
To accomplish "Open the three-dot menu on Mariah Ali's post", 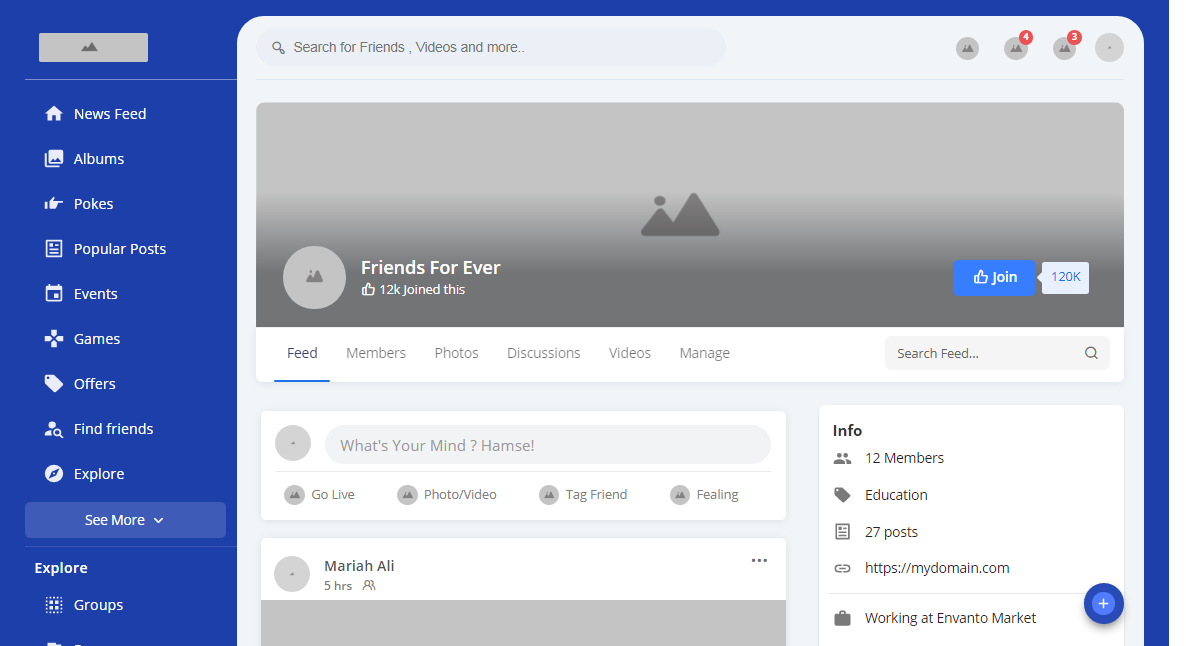I will (x=759, y=560).
